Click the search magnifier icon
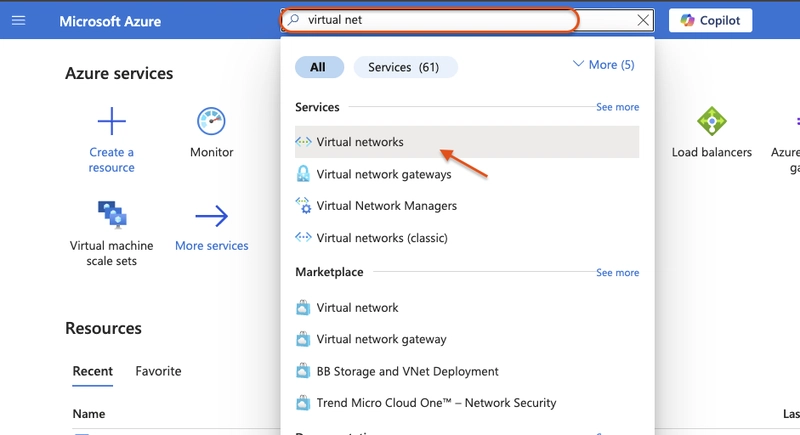This screenshot has height=435, width=800. coord(293,20)
